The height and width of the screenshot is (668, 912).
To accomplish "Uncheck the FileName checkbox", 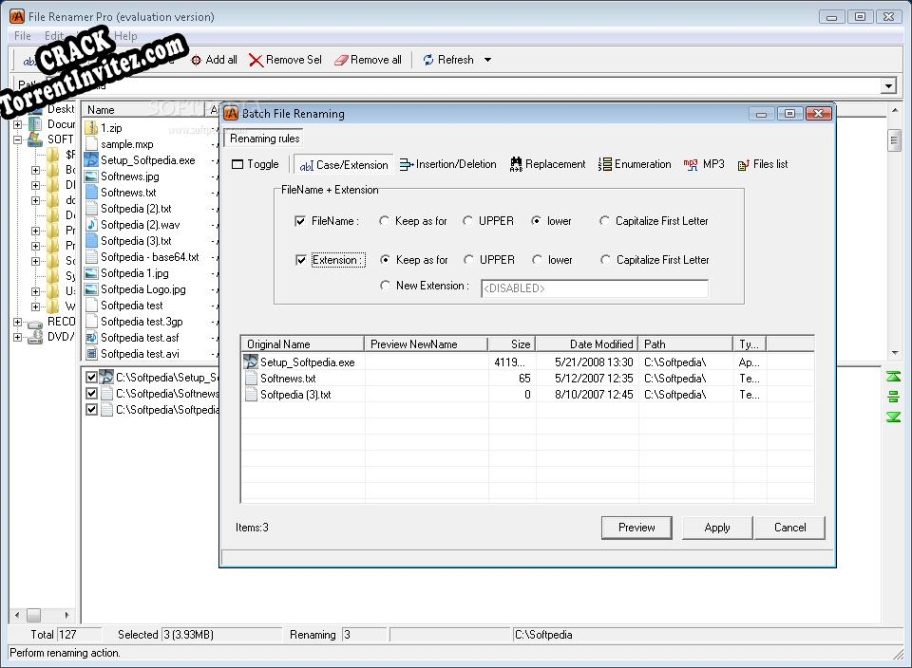I will pos(299,221).
